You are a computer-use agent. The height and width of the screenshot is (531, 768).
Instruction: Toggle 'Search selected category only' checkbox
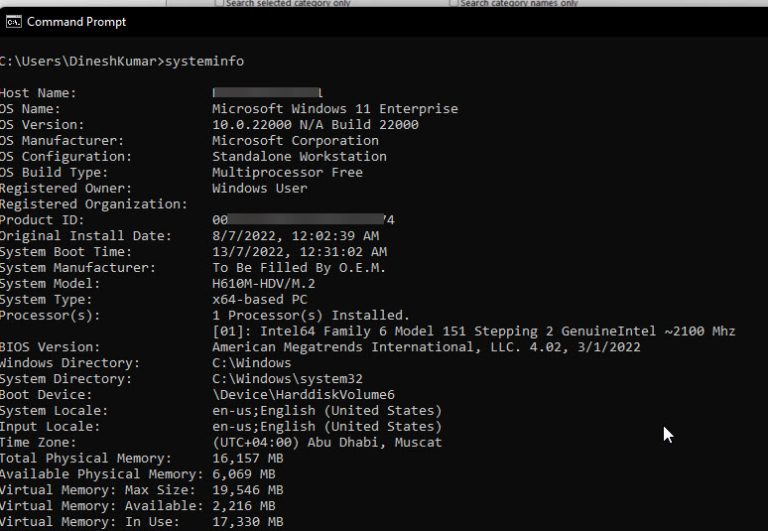[219, 3]
